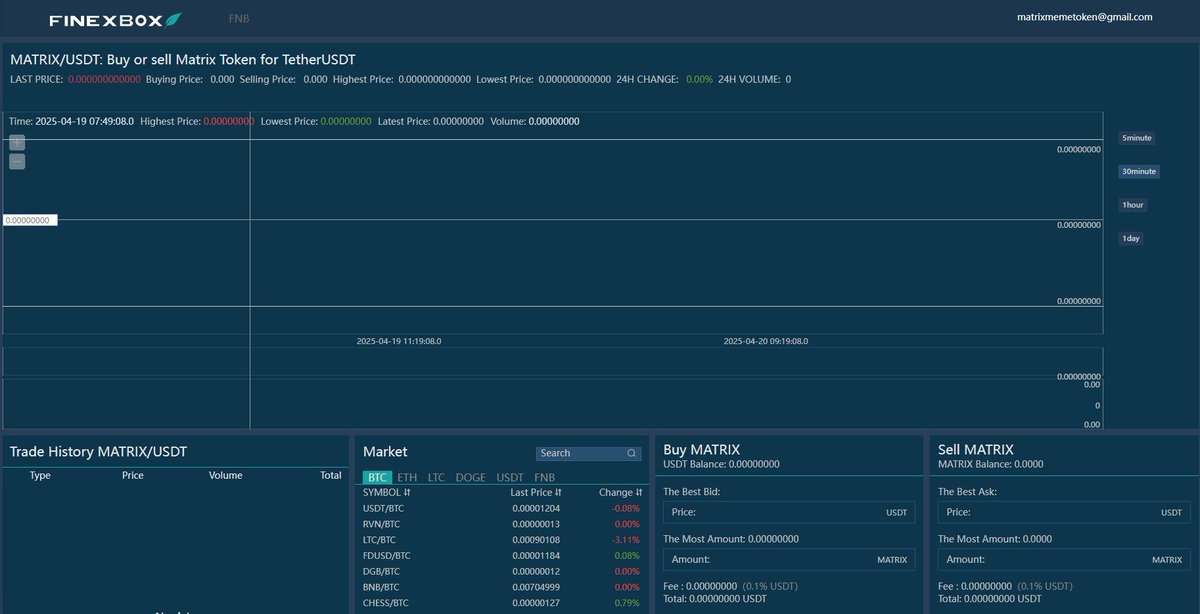
Task: Select the 5minute chart interval
Action: (1136, 138)
